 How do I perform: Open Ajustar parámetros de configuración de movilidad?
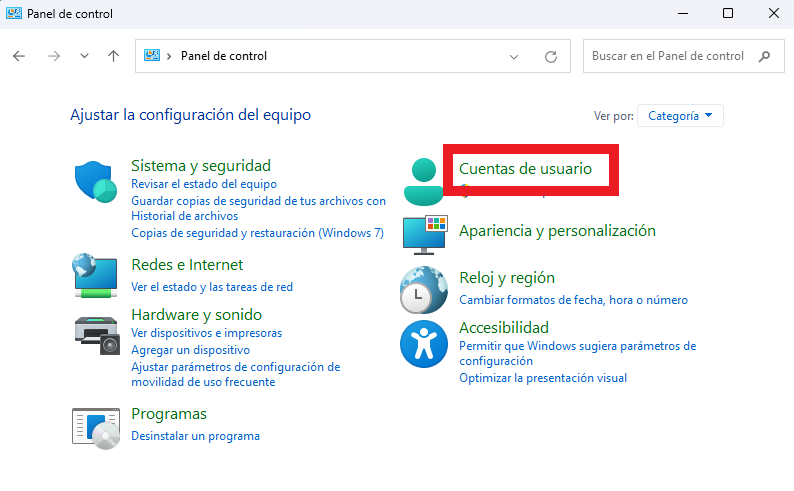235,375
